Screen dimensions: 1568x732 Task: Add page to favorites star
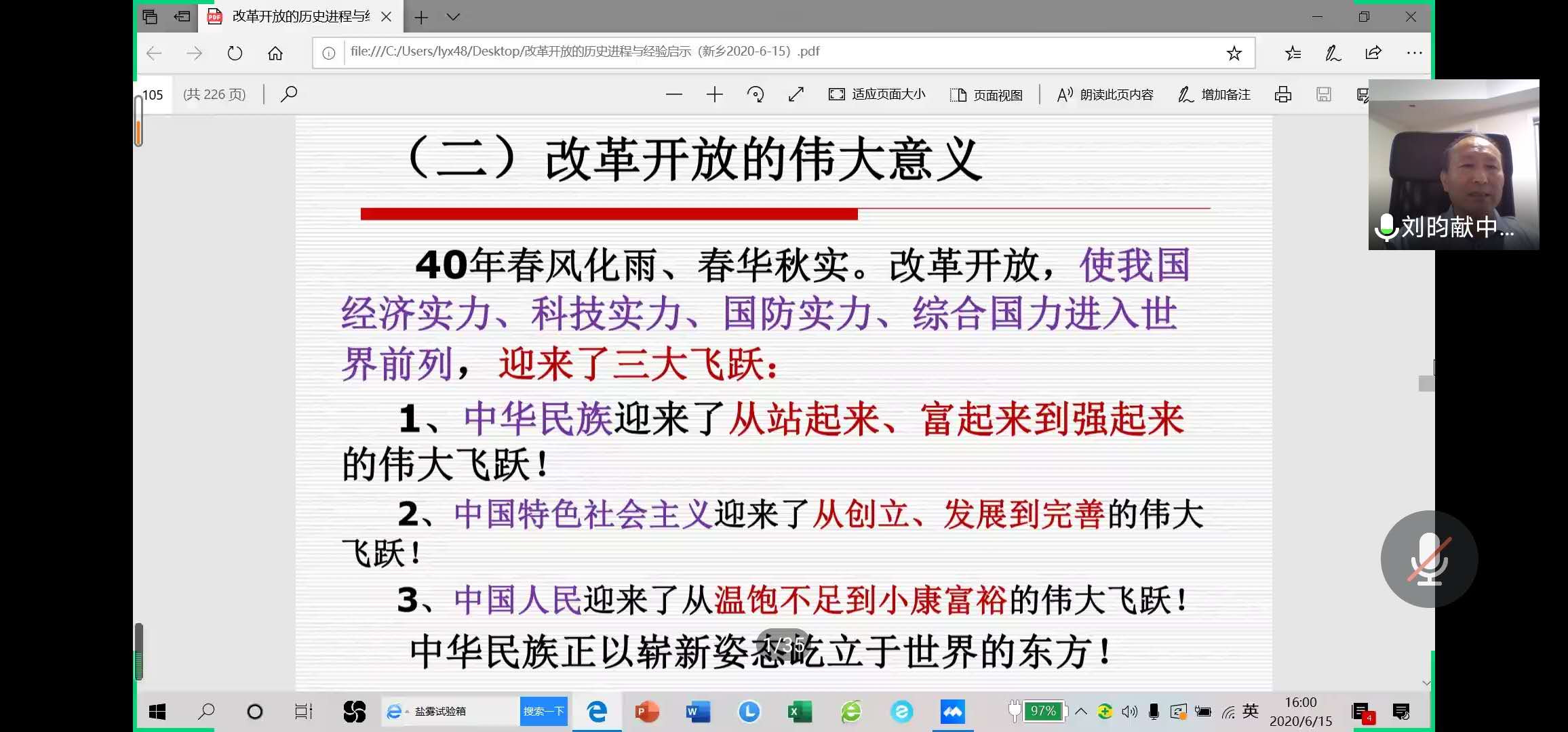point(1234,53)
